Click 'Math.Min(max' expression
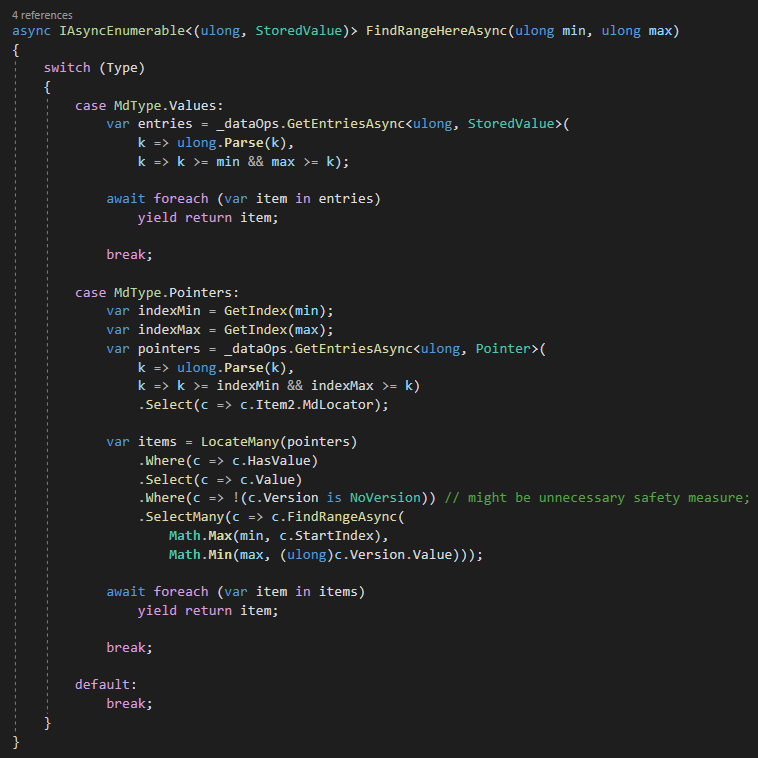The height and width of the screenshot is (758, 758). pyautogui.click(x=216, y=554)
